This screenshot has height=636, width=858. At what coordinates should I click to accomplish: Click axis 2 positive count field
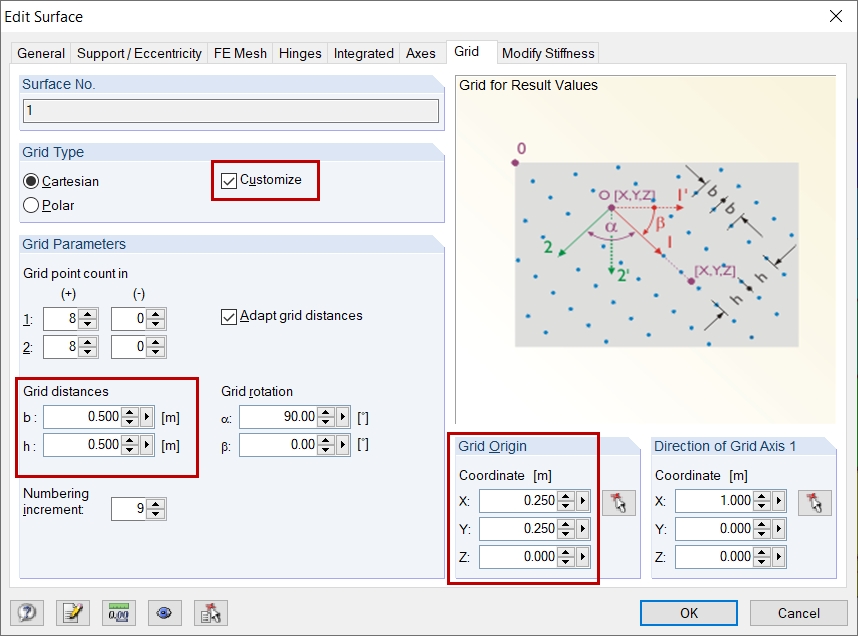(x=61, y=346)
